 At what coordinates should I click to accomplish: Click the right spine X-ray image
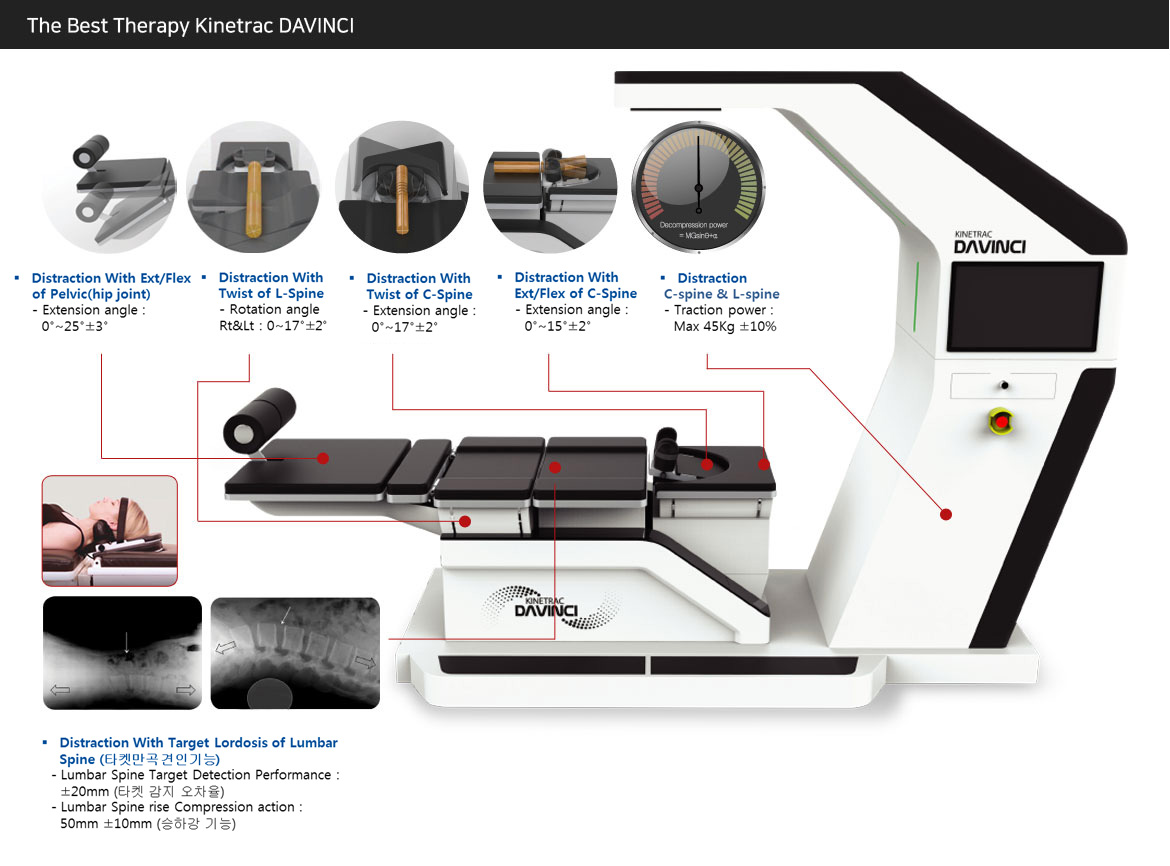(x=295, y=653)
